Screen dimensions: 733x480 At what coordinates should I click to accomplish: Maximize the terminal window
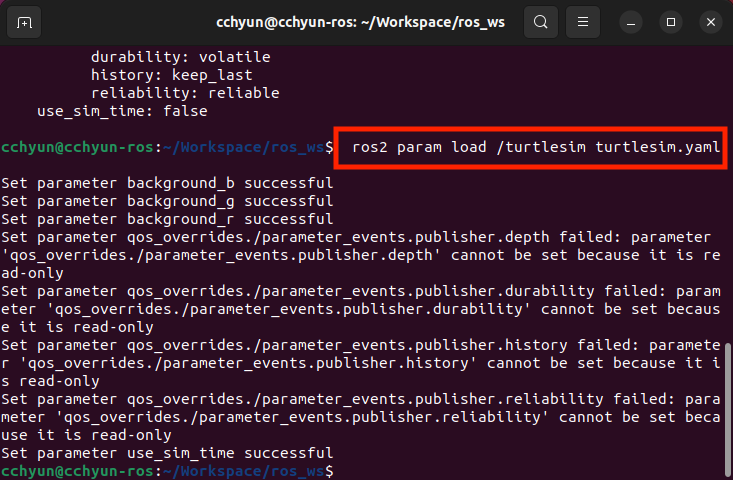[671, 22]
